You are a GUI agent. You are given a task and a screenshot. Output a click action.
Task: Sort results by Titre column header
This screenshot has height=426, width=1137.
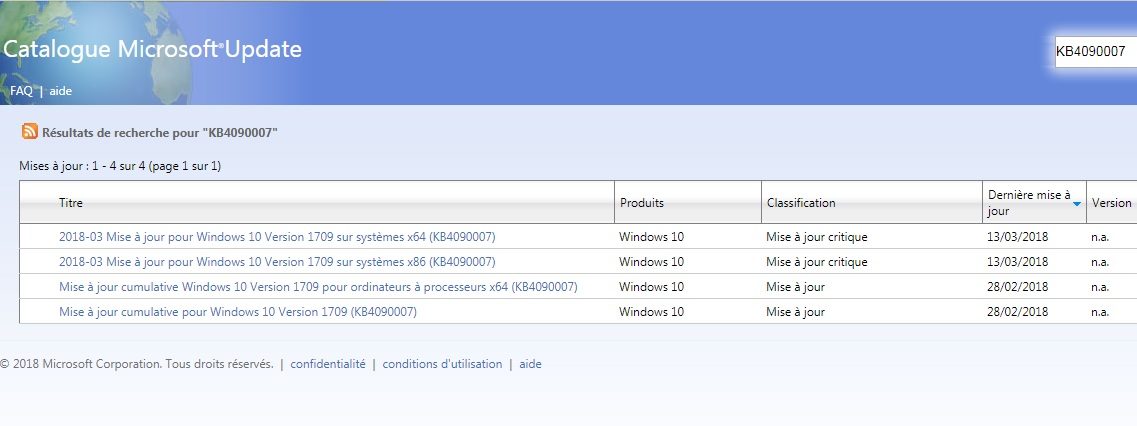(x=71, y=203)
